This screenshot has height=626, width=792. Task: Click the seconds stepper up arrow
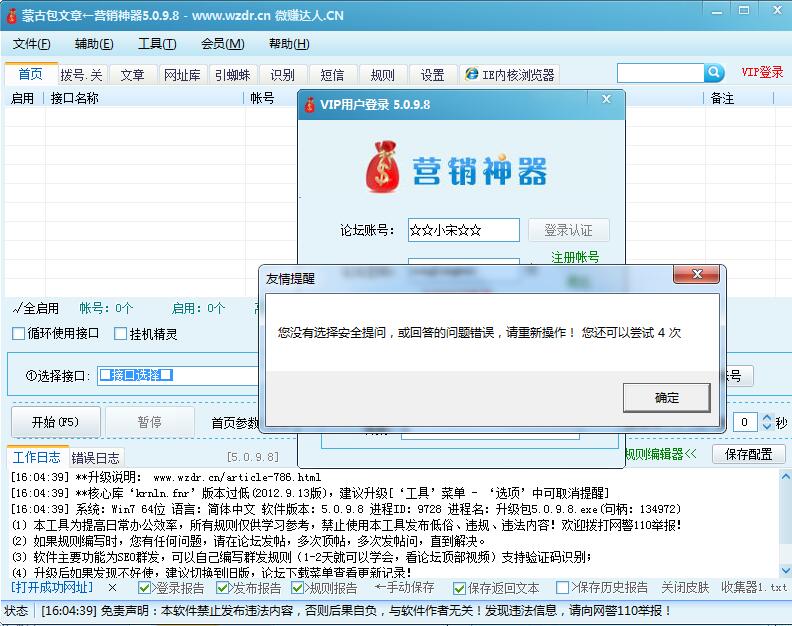767,417
